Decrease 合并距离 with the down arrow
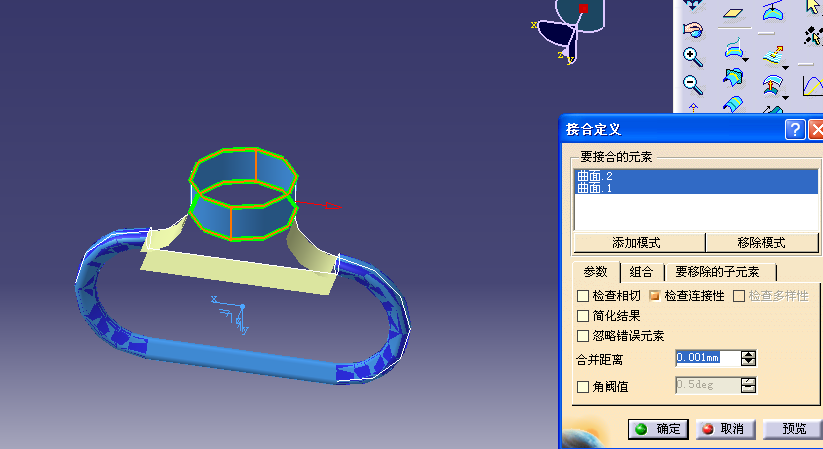823x449 pixels. click(x=748, y=362)
